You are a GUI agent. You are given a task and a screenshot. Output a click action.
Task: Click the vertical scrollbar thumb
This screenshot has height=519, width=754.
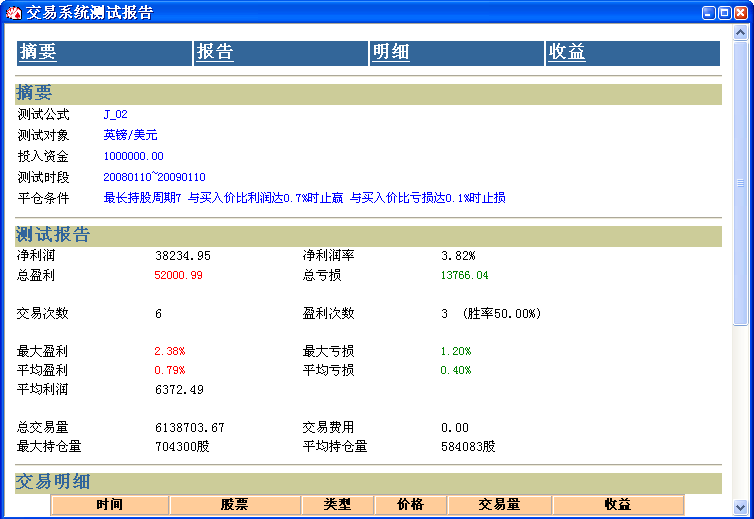click(741, 183)
